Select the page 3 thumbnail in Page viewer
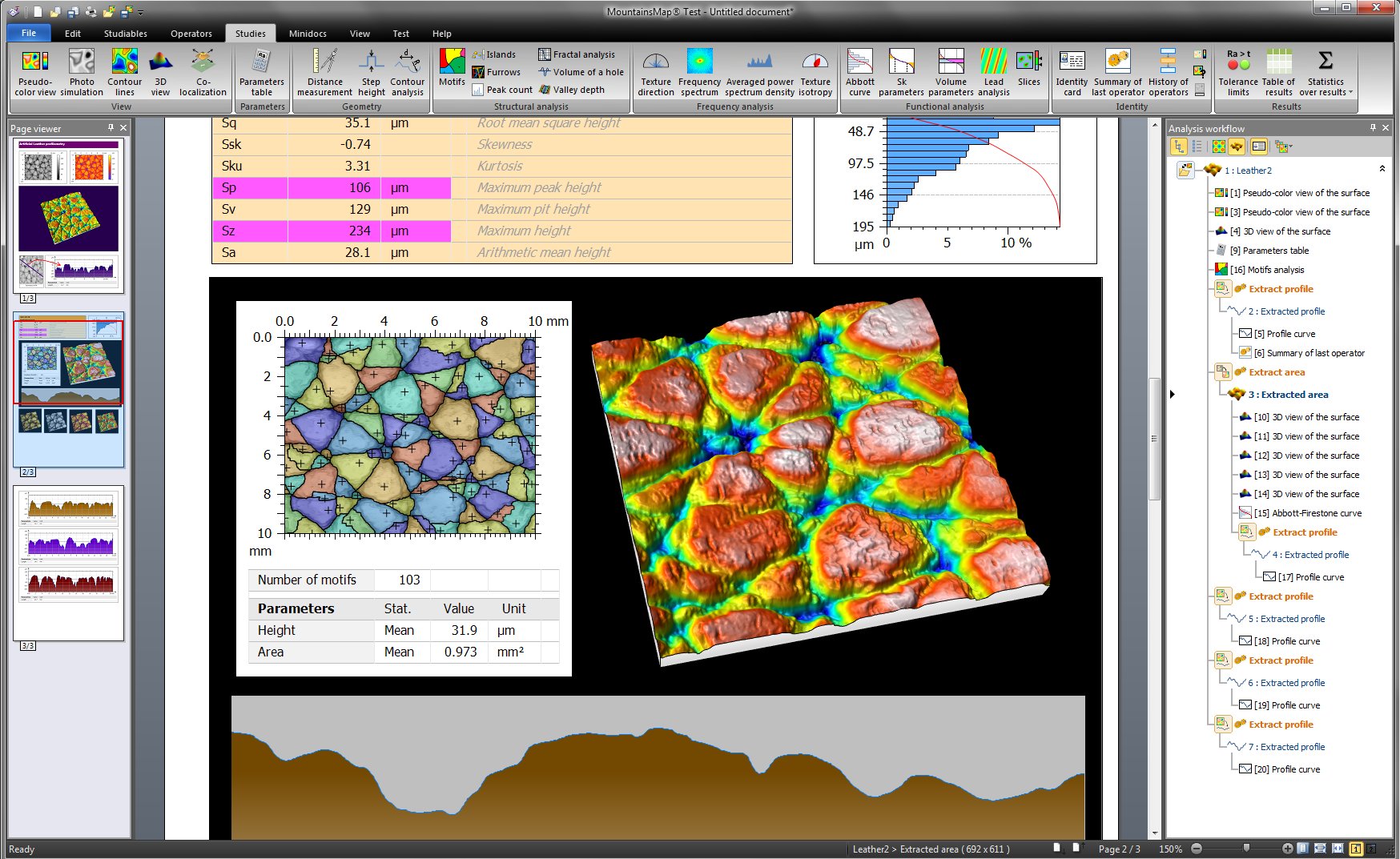This screenshot has width=1400, height=859. click(x=69, y=562)
